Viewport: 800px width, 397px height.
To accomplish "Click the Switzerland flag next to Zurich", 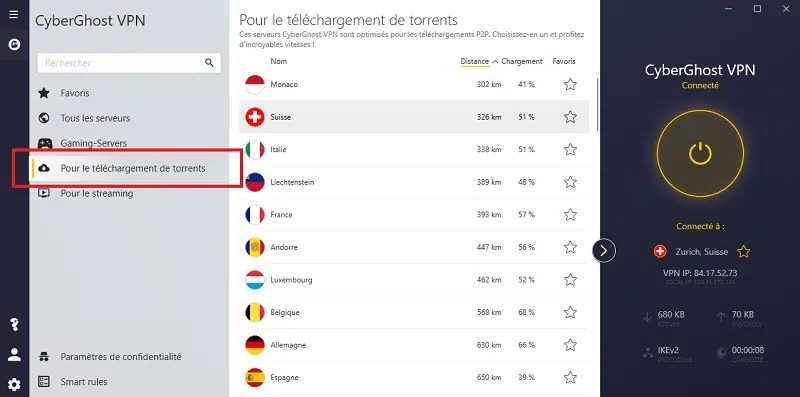I will [660, 251].
